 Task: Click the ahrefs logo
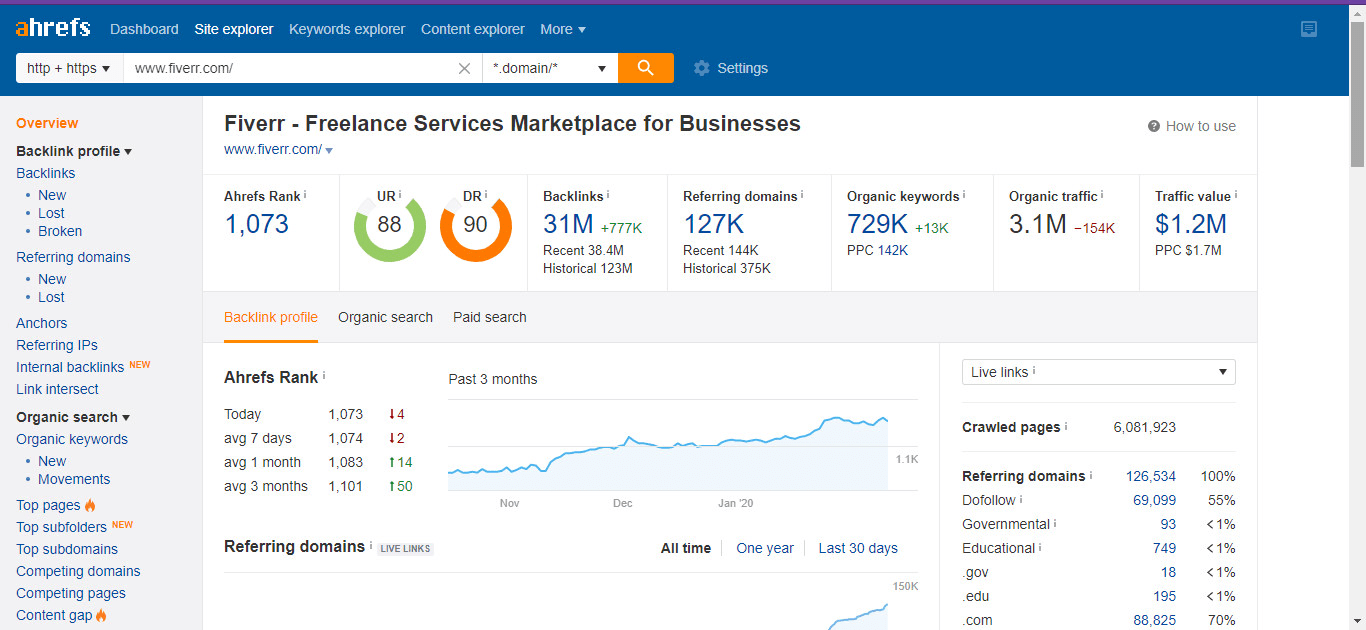click(x=52, y=27)
